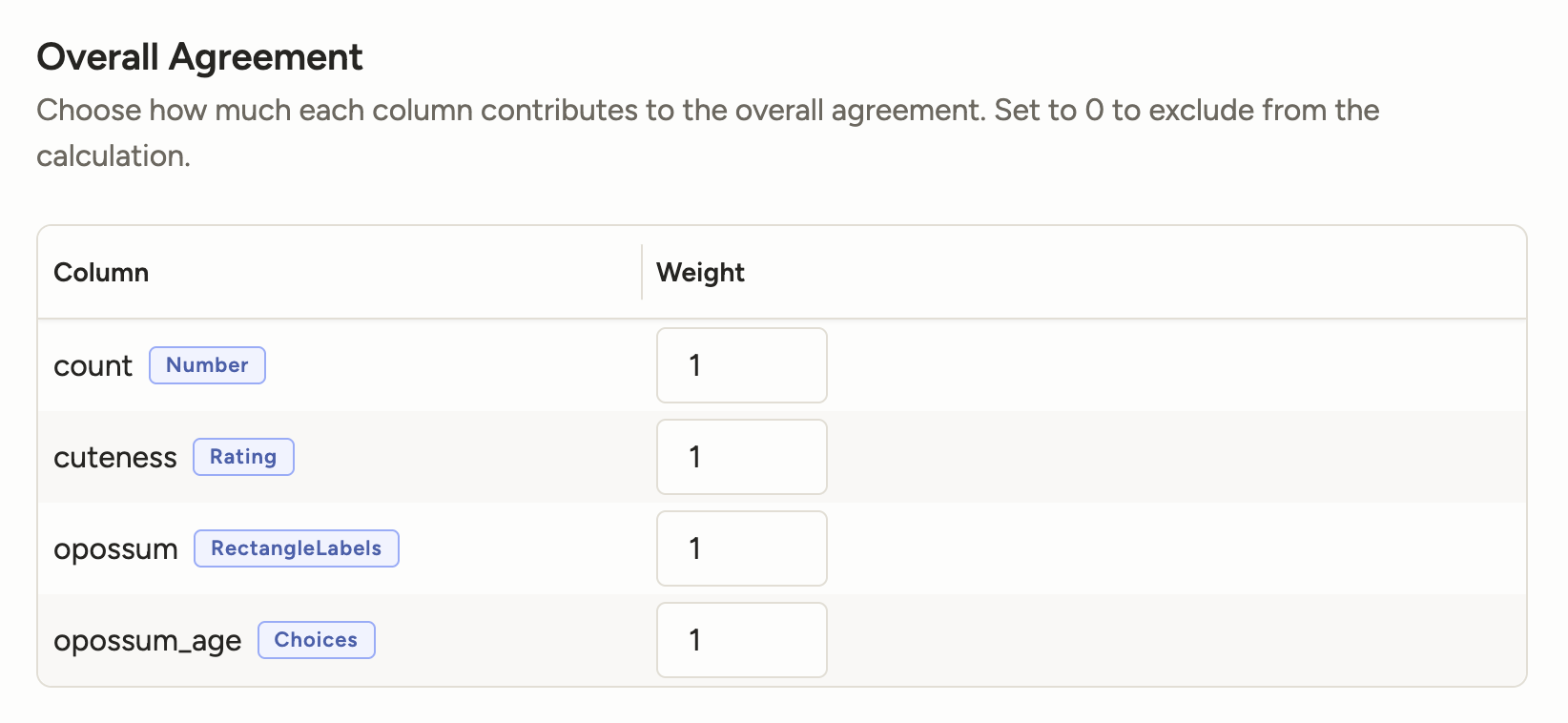The width and height of the screenshot is (1568, 723).
Task: Click the Column table header
Action: tap(101, 273)
